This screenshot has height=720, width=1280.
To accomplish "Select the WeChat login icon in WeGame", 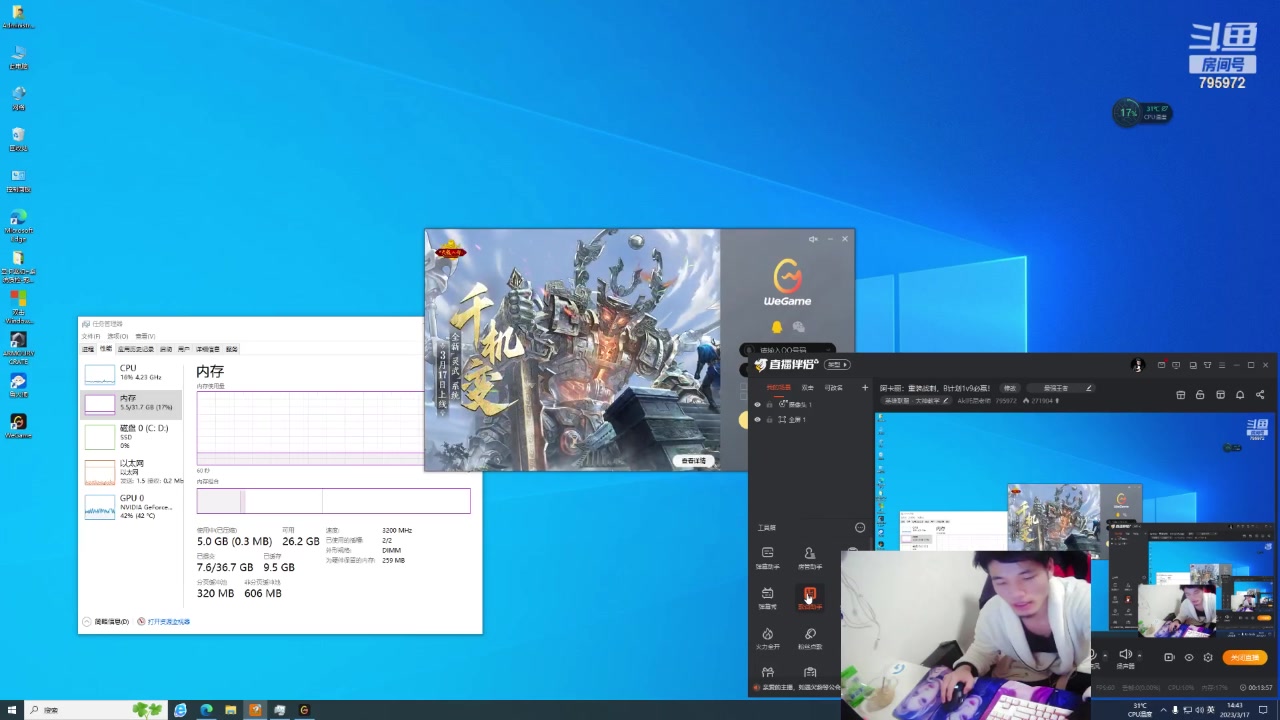I will pos(798,327).
